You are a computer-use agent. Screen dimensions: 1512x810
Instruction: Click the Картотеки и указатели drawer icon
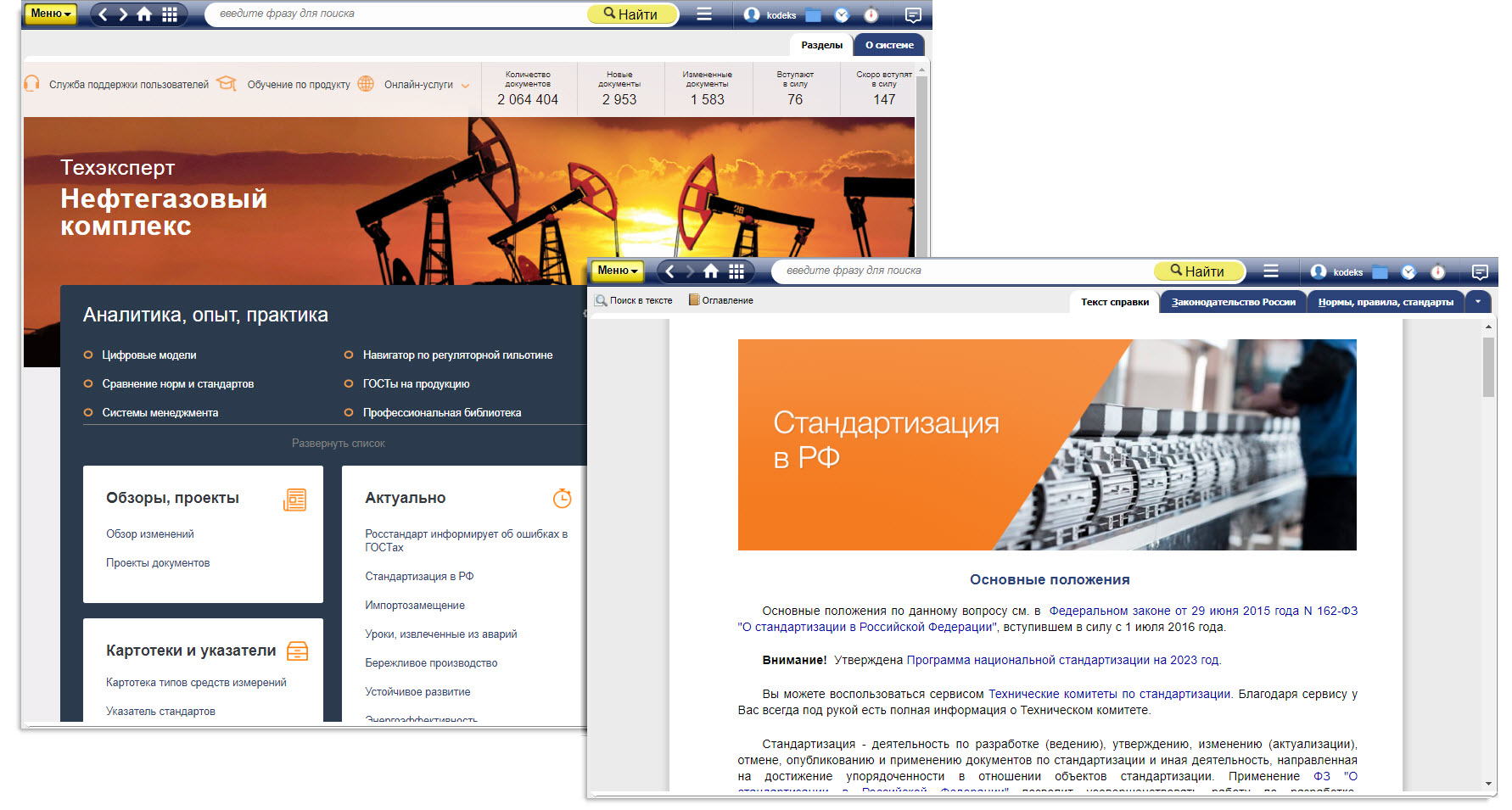coord(298,651)
